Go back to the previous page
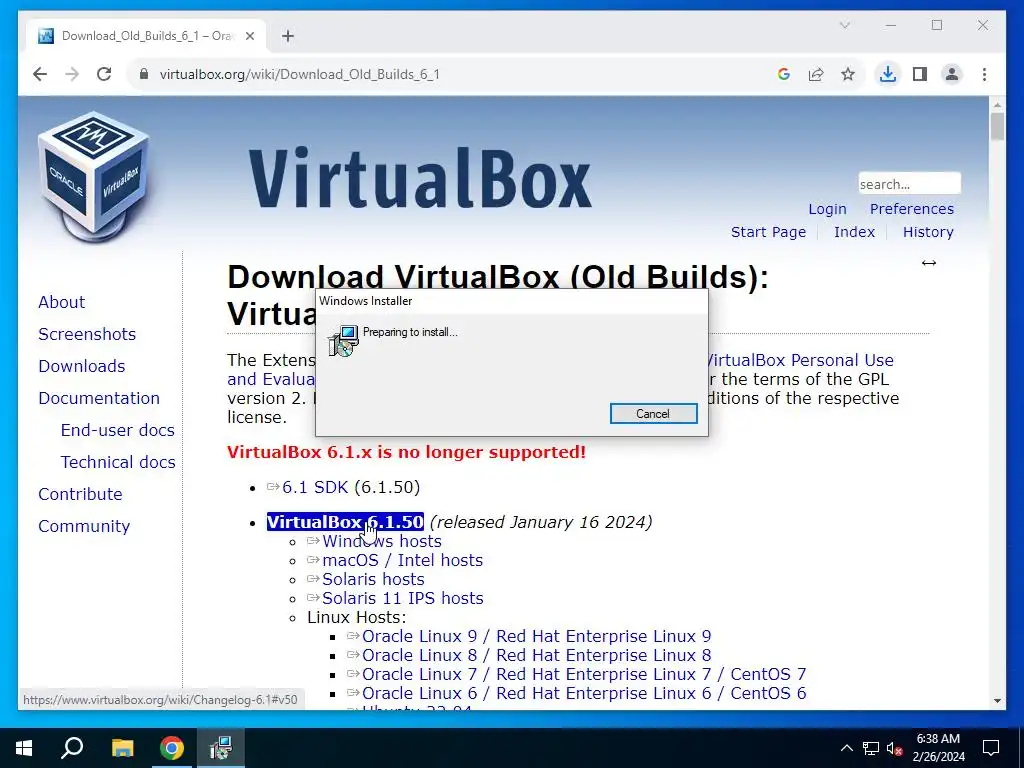This screenshot has height=768, width=1024. click(x=40, y=74)
